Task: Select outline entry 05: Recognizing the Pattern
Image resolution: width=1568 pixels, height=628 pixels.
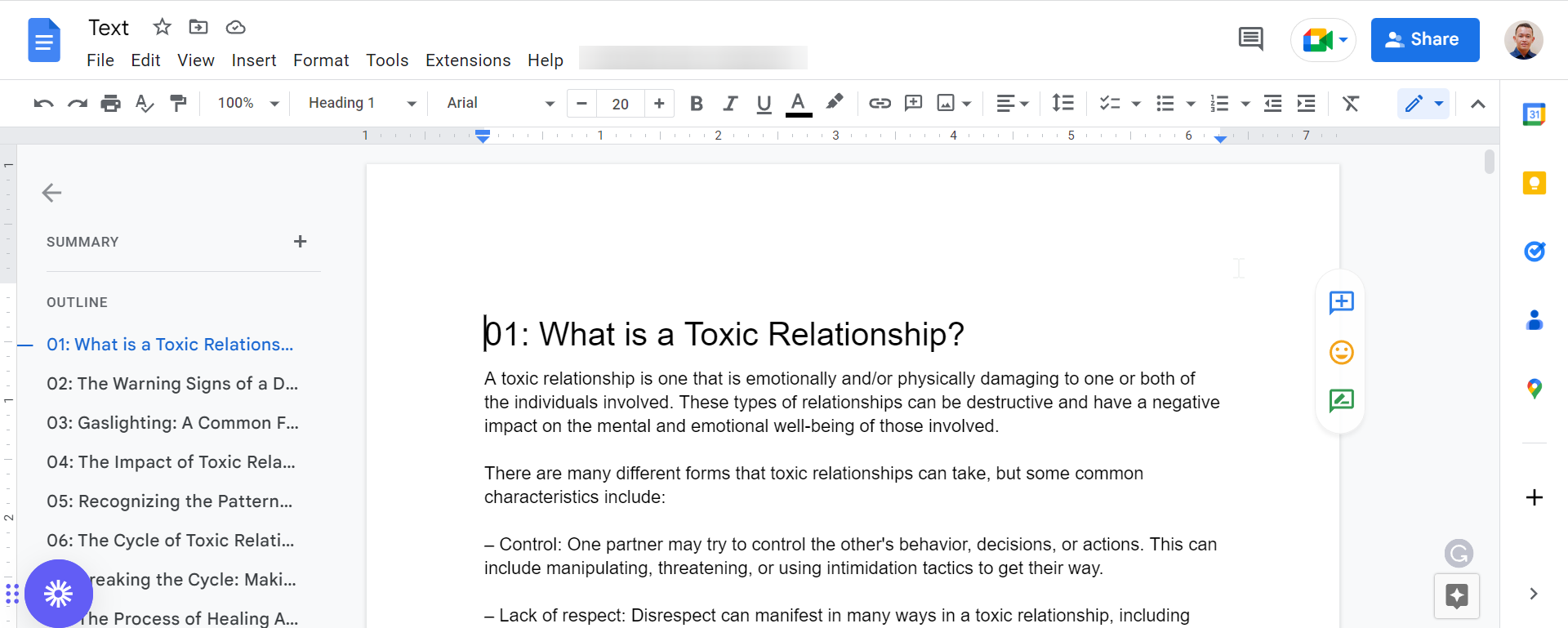Action: tap(169, 501)
